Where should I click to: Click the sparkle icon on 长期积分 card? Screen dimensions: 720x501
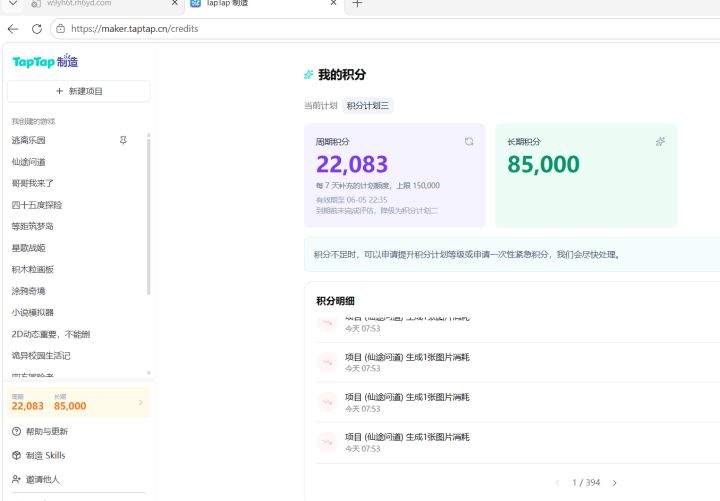[660, 141]
